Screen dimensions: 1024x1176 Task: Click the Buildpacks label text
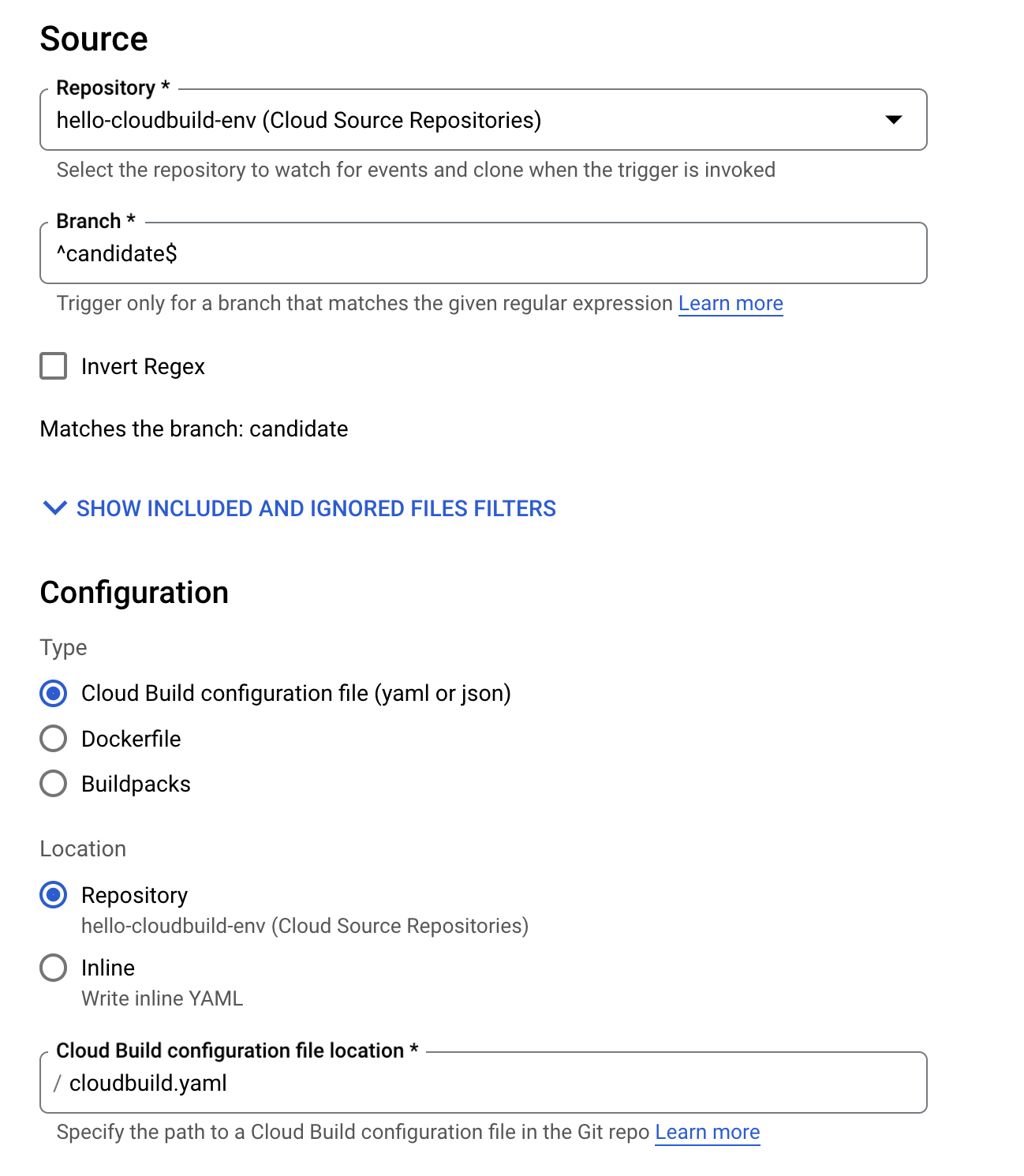[136, 784]
